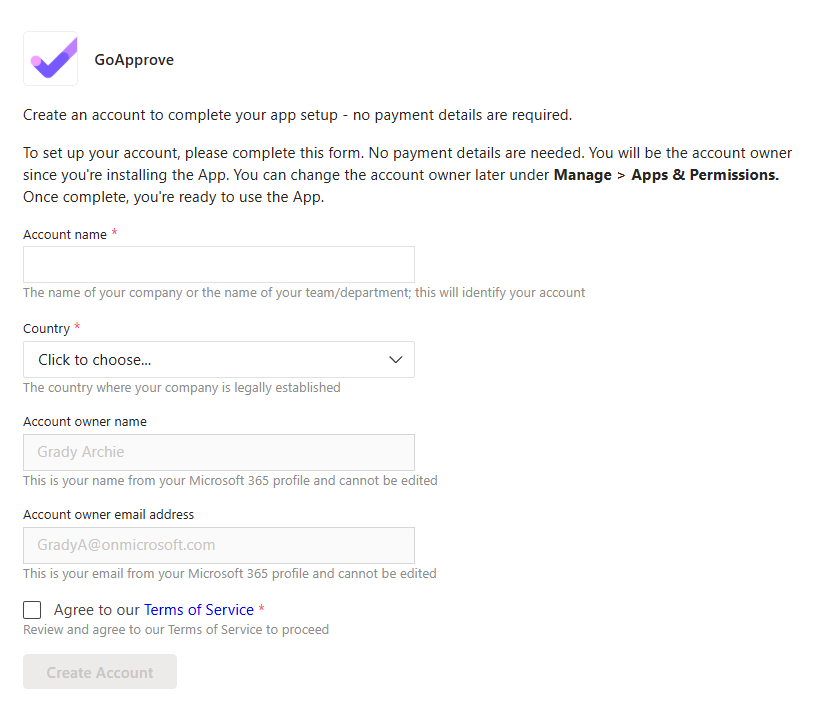
Task: Click the 'Account name' field label
Action: [x=65, y=235]
